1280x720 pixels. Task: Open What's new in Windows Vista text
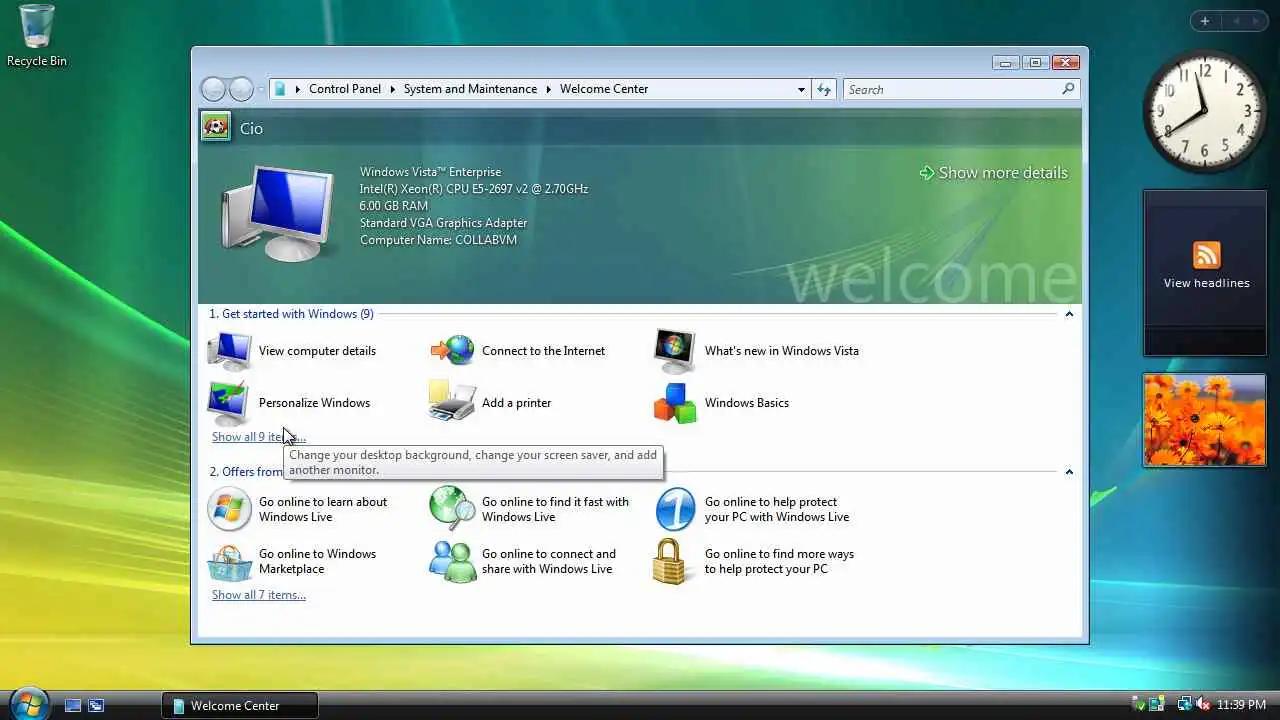click(782, 351)
